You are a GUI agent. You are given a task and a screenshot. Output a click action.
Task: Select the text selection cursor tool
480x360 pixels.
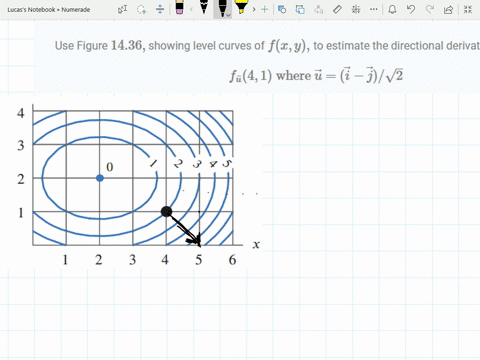click(x=122, y=9)
